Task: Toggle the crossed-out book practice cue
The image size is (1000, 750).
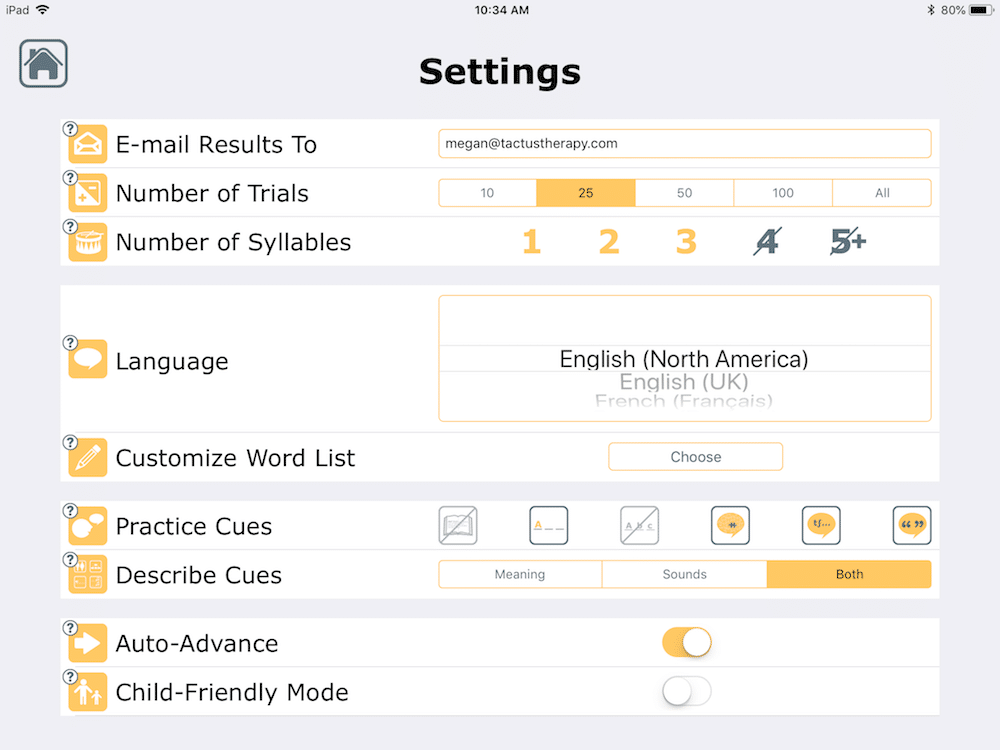Action: 458,526
